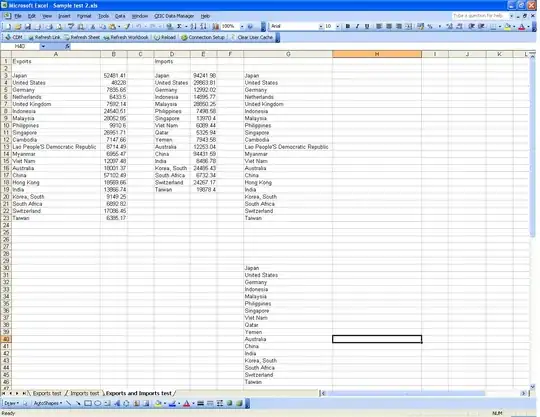This screenshot has width=540, height=417.
Task: Click the Print icon in toolbar
Action: [49, 26]
